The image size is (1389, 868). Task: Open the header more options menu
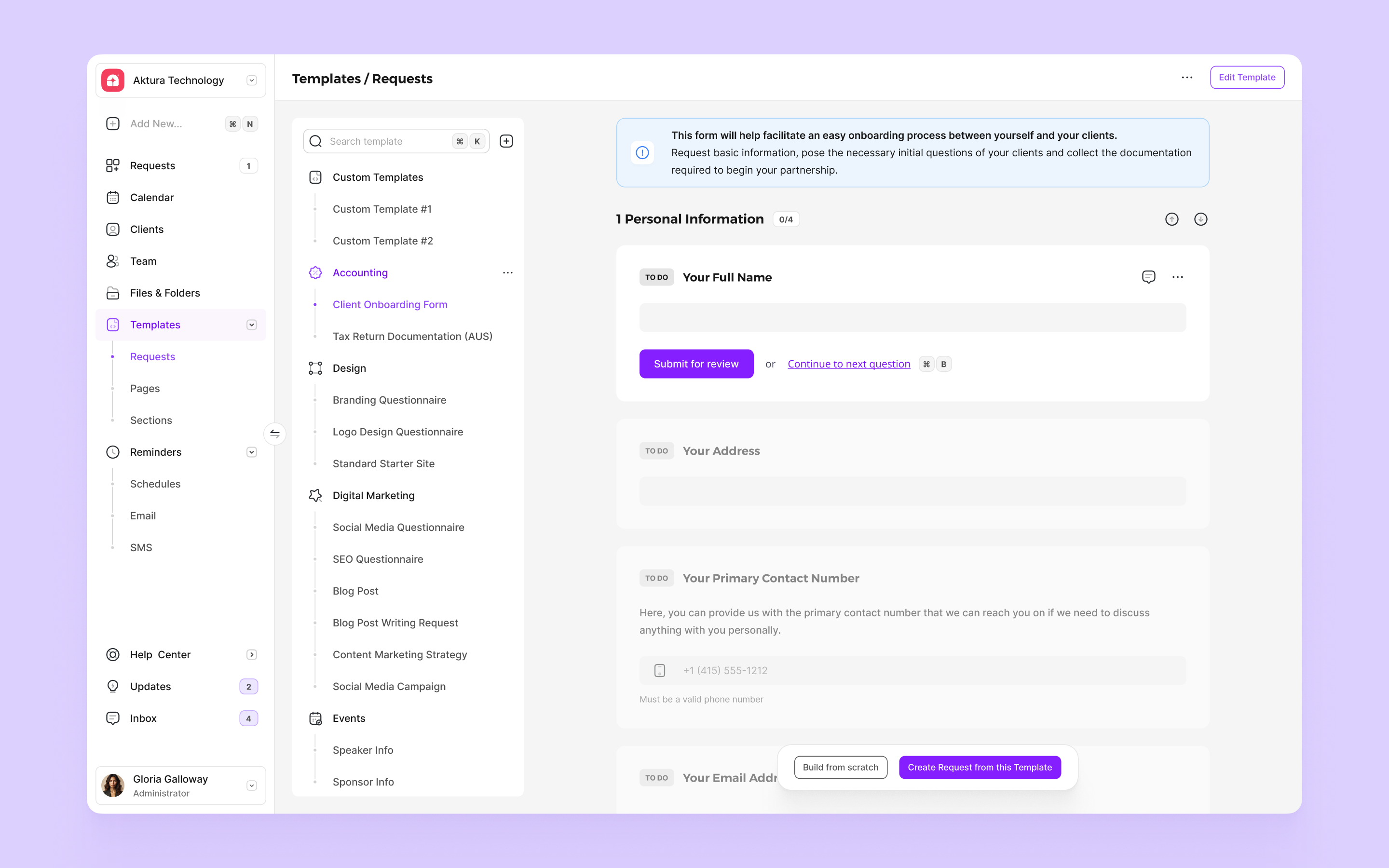[1187, 78]
